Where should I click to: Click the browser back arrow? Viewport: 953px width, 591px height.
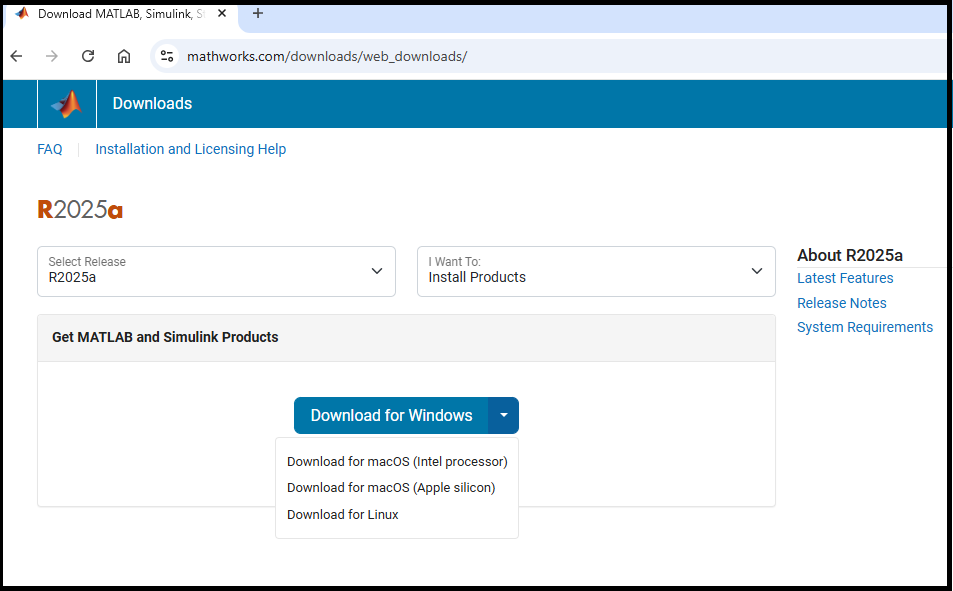pos(16,57)
